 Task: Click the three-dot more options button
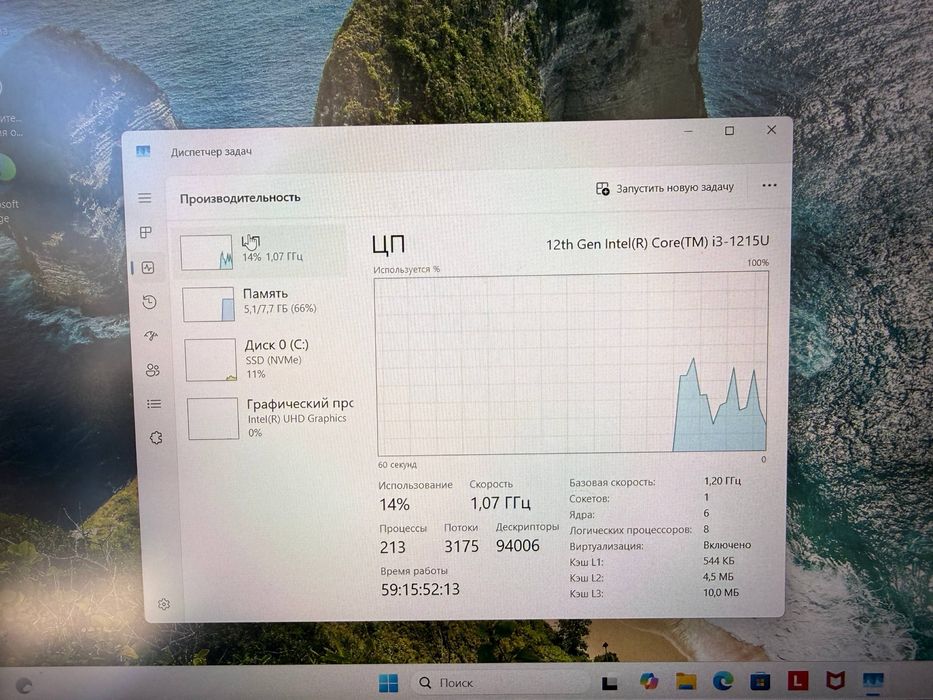(769, 185)
